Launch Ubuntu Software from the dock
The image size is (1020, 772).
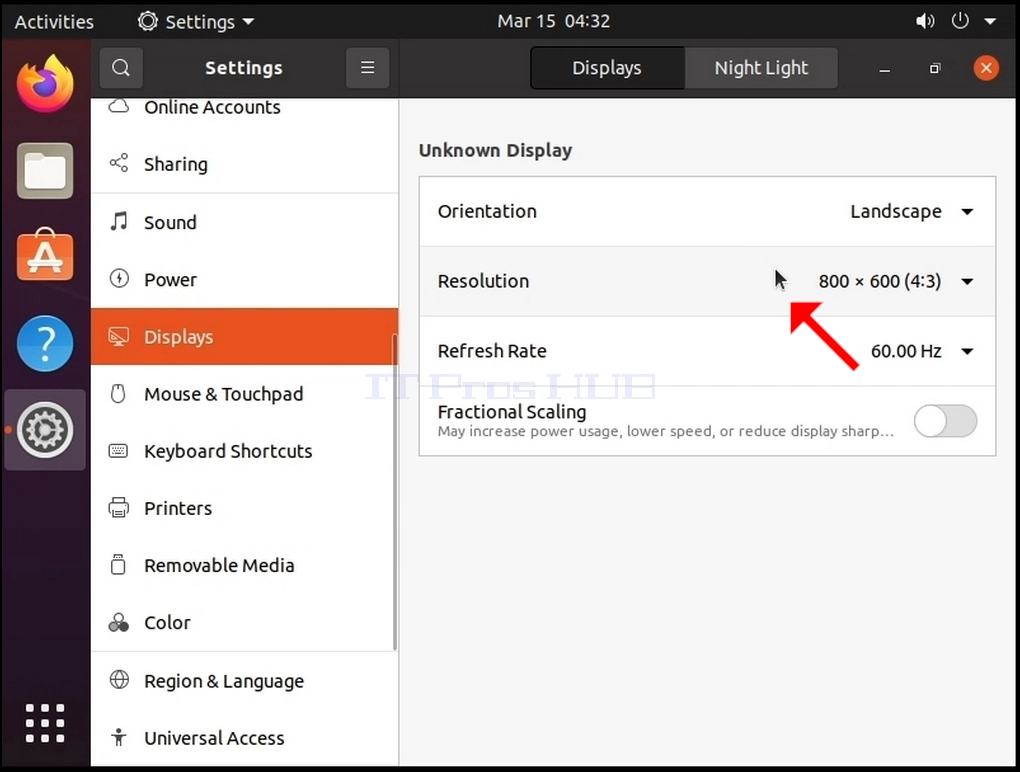click(x=45, y=256)
